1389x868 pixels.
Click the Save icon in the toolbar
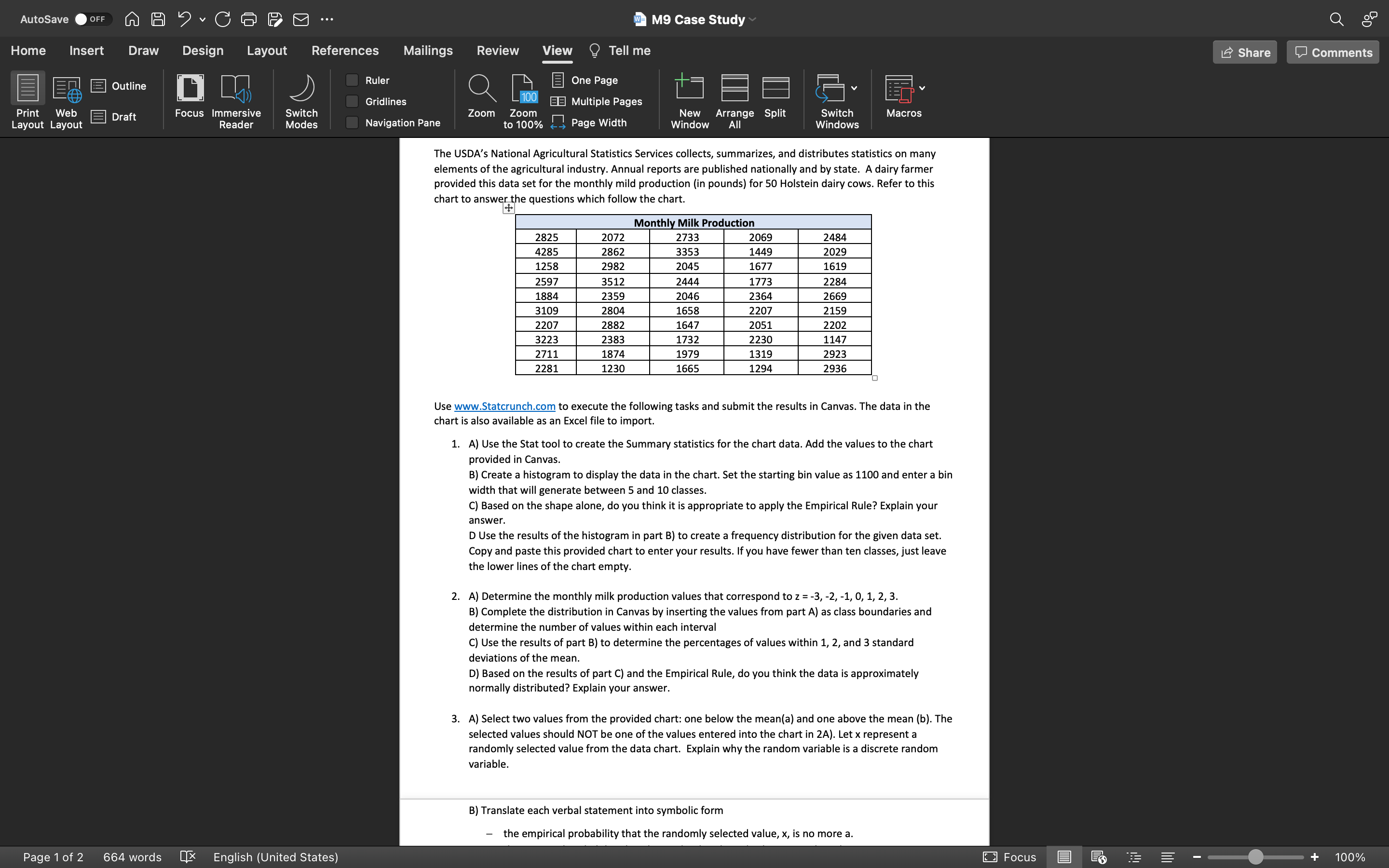[x=158, y=19]
